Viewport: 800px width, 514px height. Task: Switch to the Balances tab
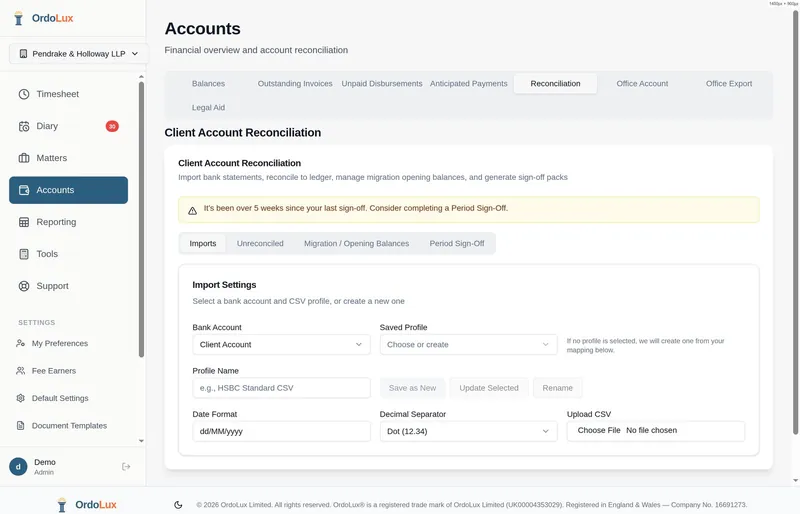tap(208, 84)
